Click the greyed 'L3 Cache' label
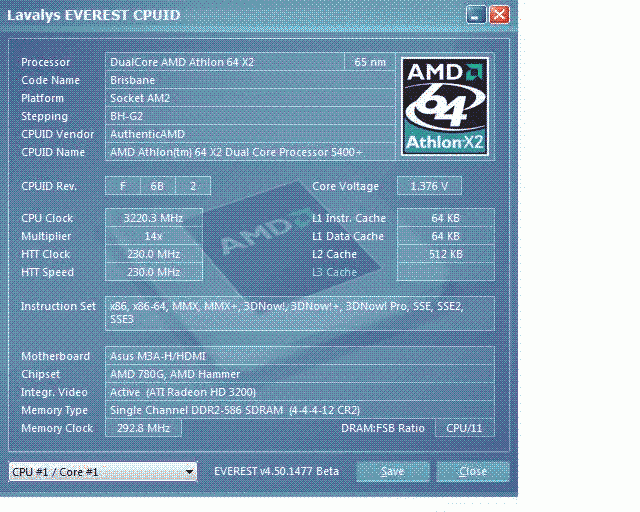The image size is (640, 512). click(x=334, y=272)
